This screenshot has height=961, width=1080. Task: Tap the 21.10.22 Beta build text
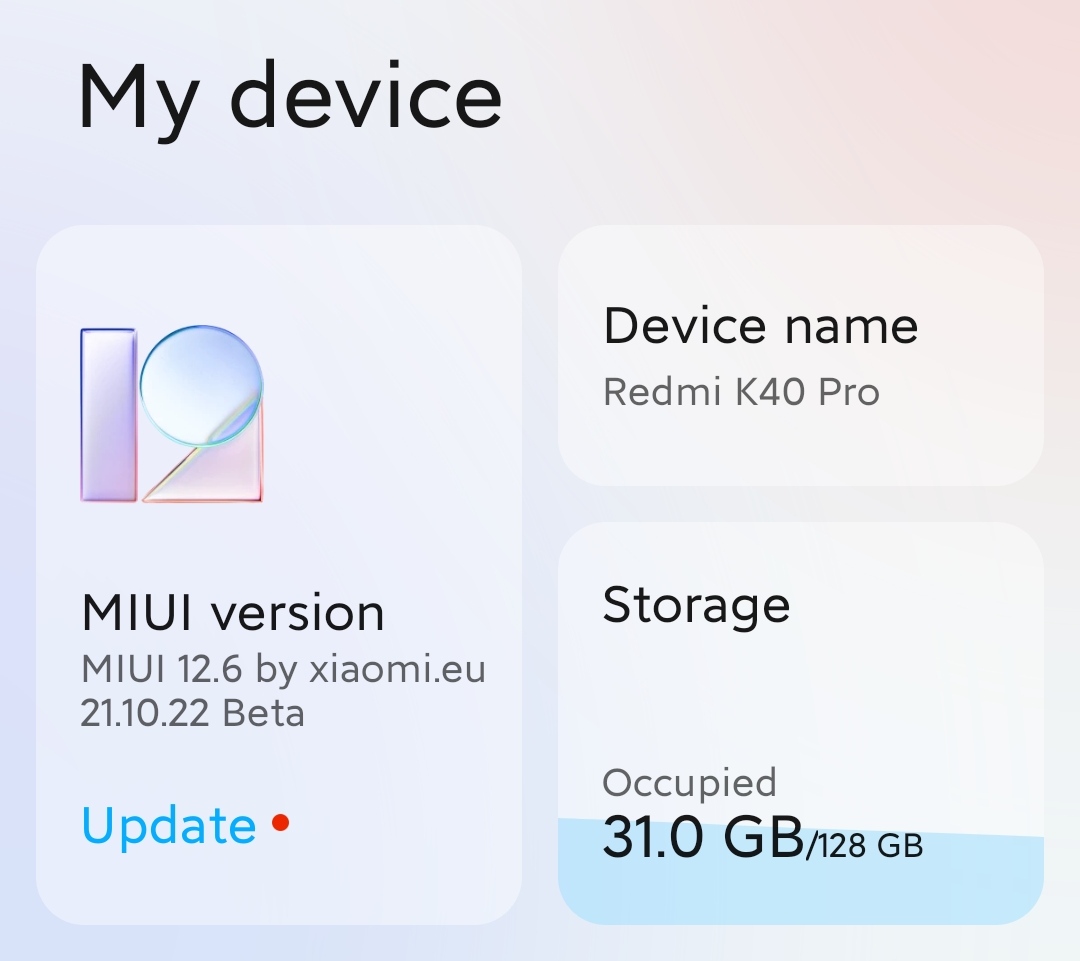pos(192,713)
